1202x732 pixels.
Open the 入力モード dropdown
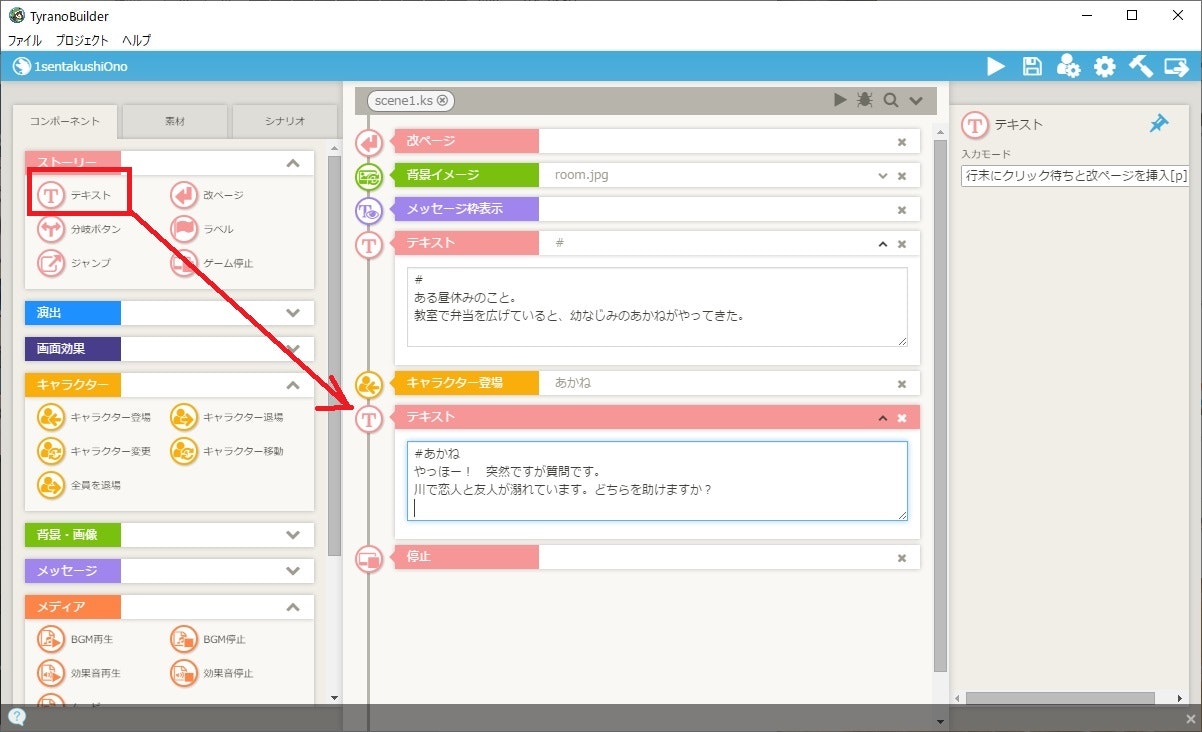click(x=1074, y=175)
